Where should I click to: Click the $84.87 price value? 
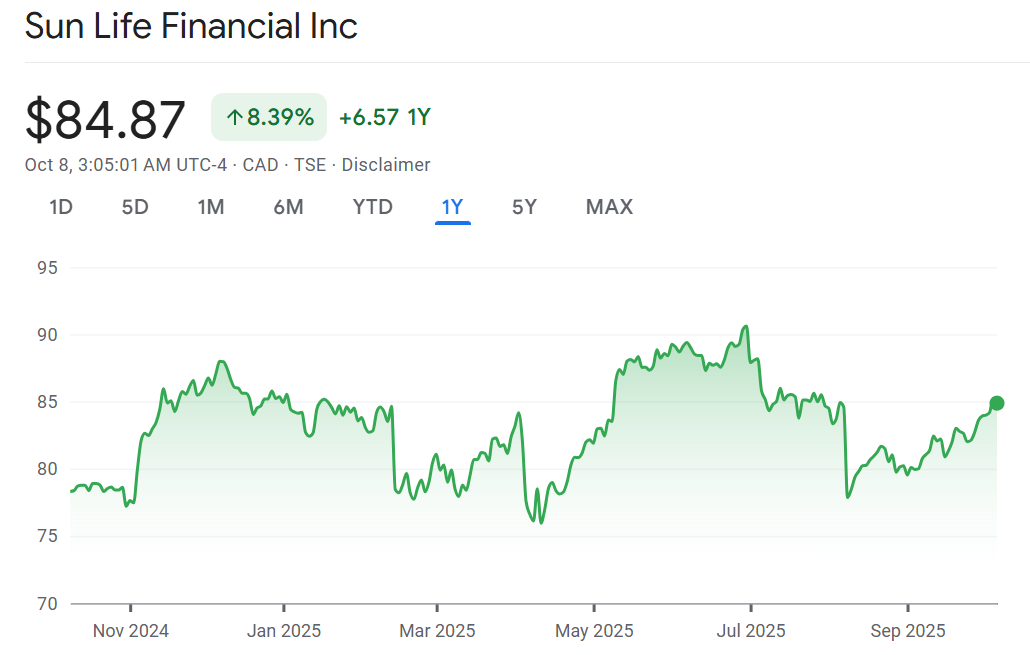tap(106, 120)
